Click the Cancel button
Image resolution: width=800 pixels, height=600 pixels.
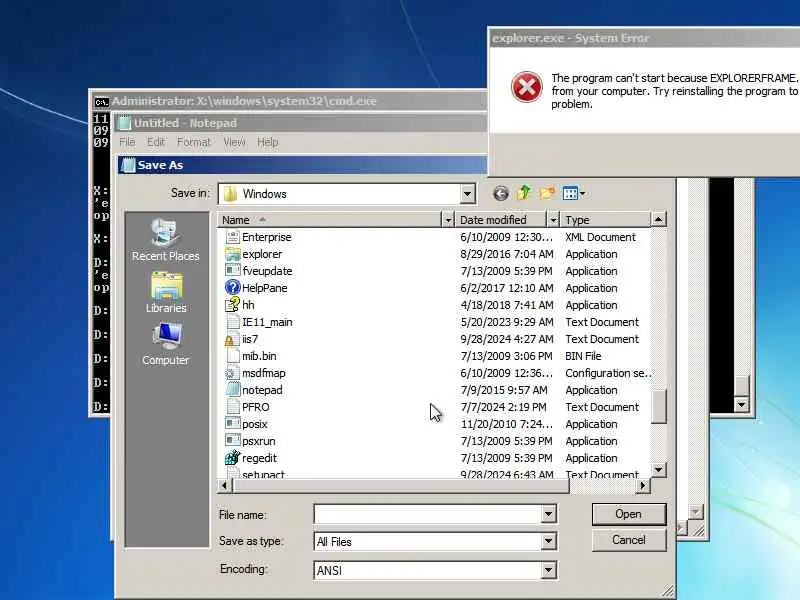click(629, 540)
